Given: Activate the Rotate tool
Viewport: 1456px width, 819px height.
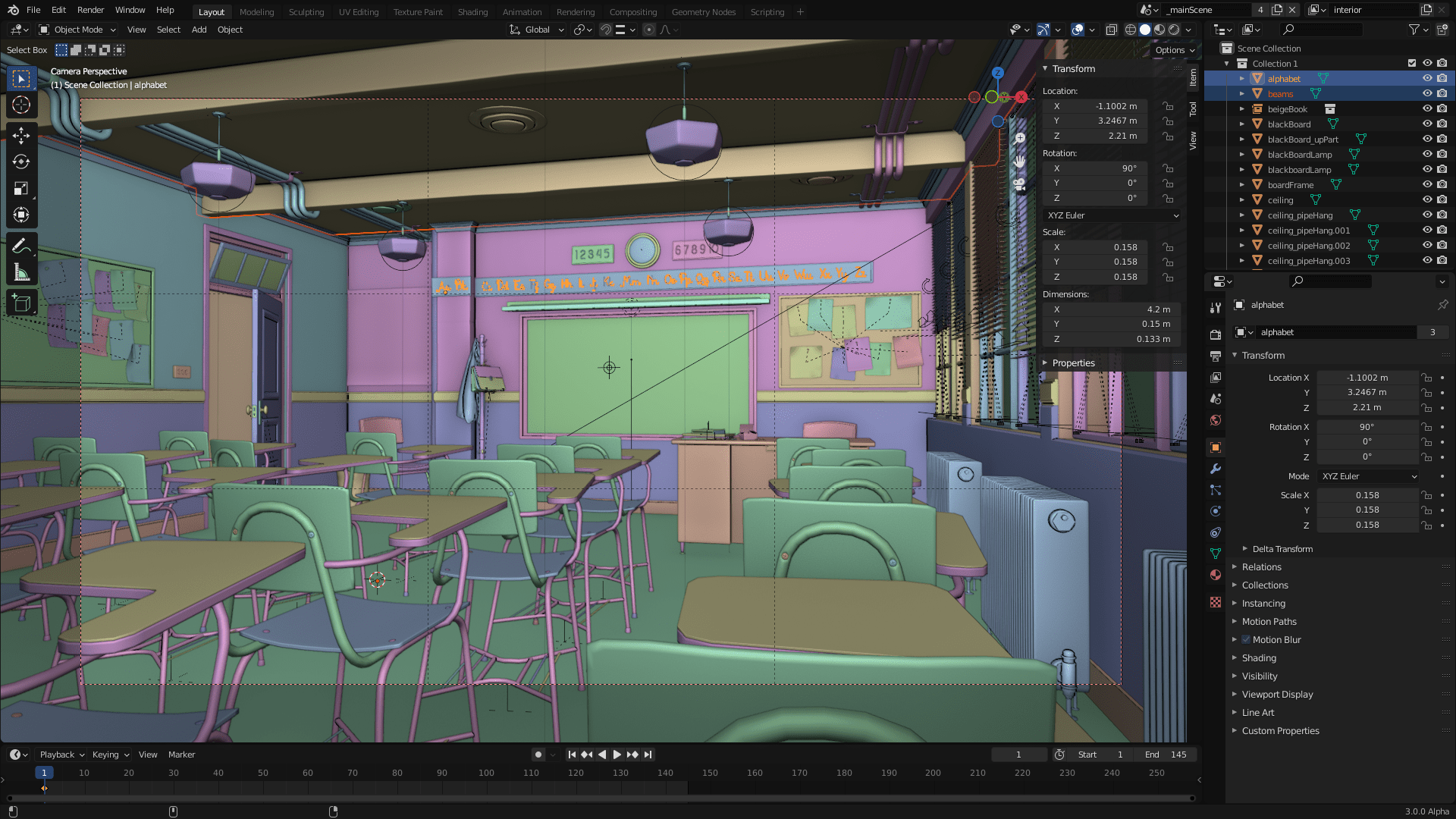Looking at the screenshot, I should point(21,162).
